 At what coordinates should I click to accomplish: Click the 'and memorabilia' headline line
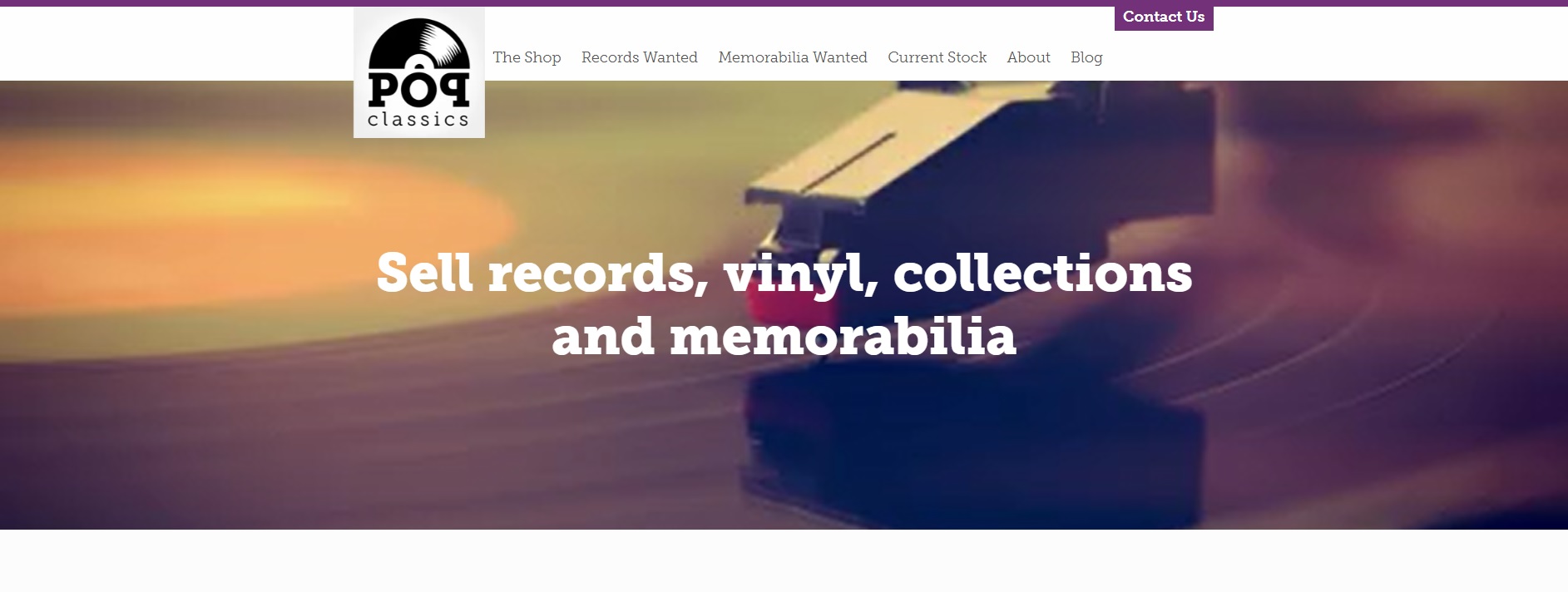coord(784,336)
